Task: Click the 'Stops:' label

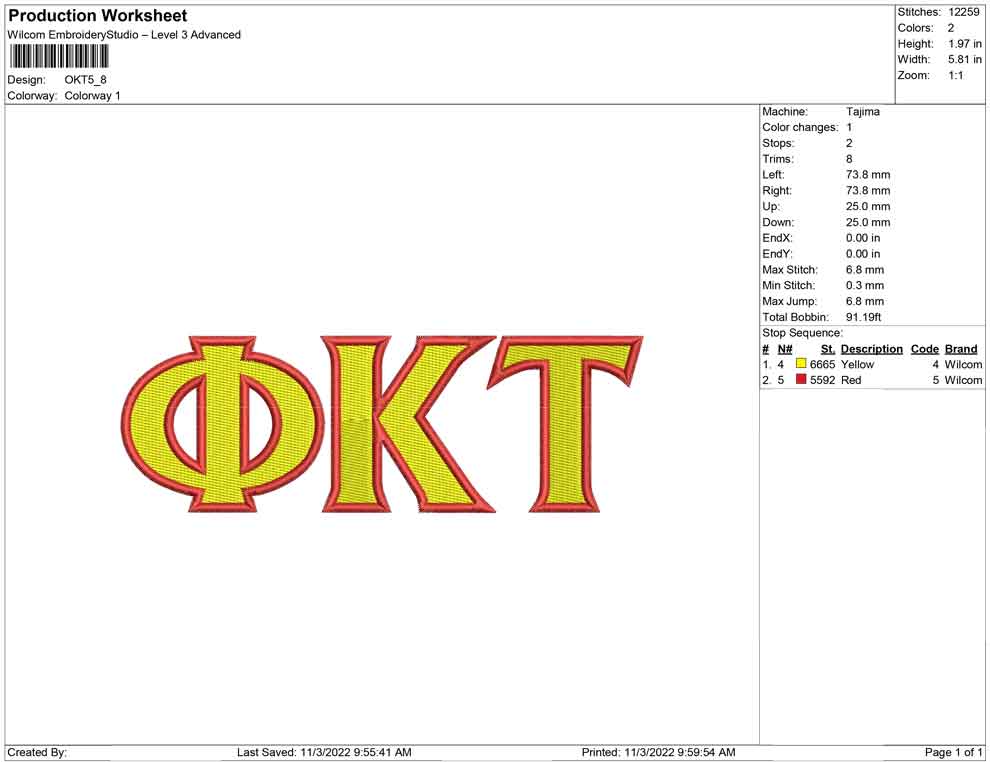Action: point(778,143)
